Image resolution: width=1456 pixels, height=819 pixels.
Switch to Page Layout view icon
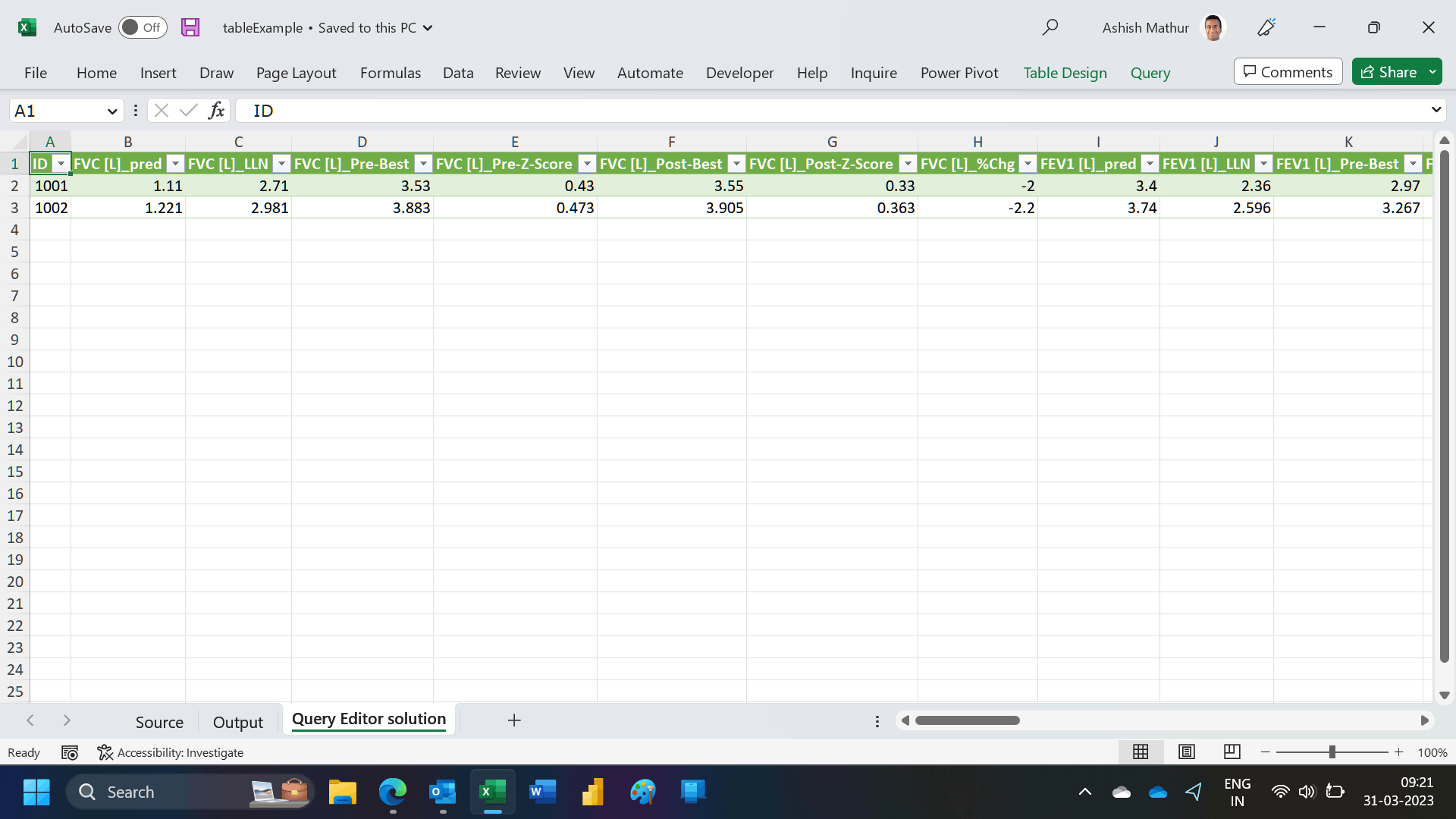pos(1187,752)
